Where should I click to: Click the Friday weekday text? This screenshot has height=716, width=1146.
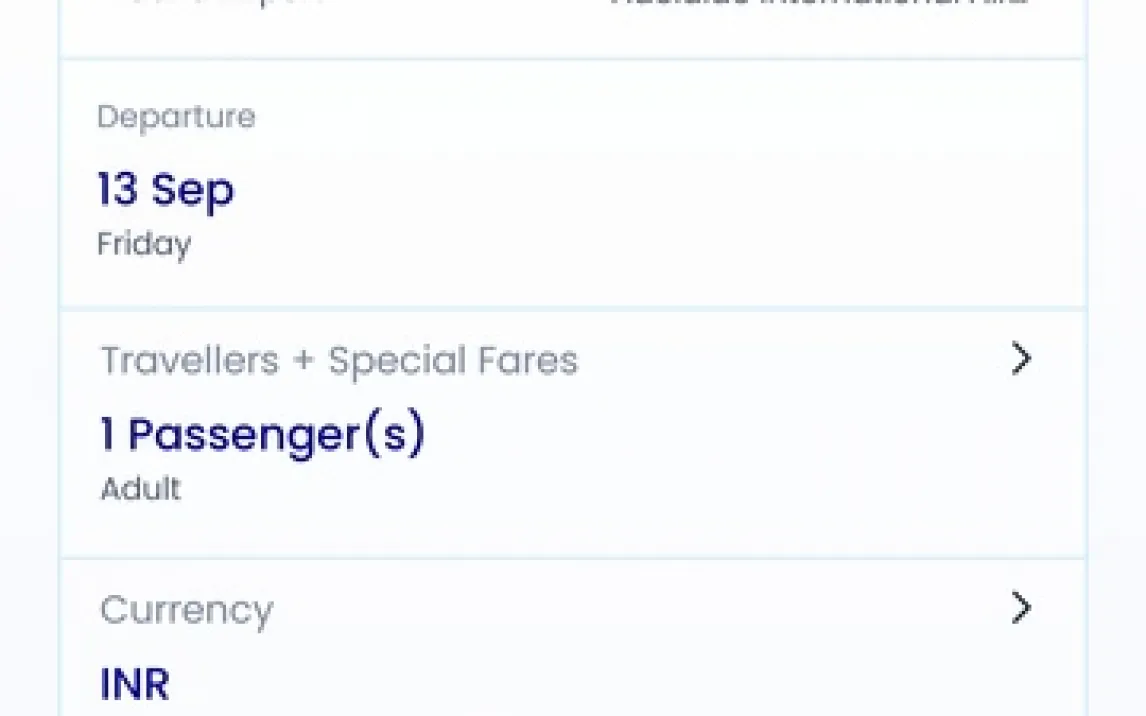tap(144, 244)
